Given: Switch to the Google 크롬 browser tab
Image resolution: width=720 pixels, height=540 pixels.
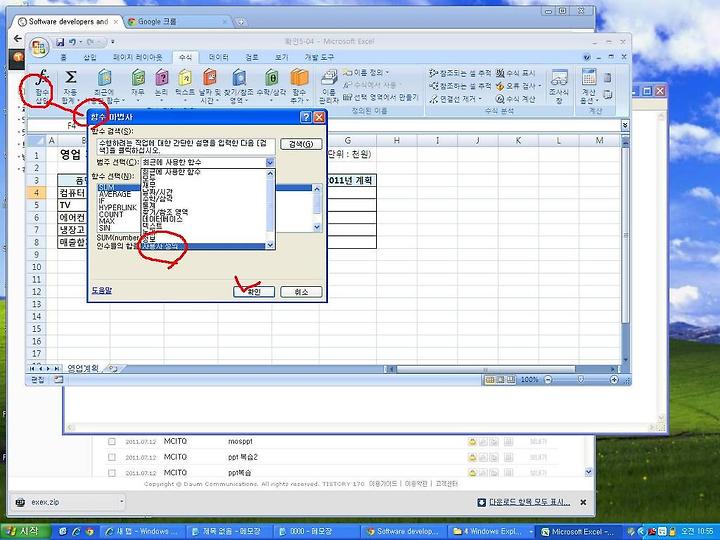Looking at the screenshot, I should click(177, 22).
